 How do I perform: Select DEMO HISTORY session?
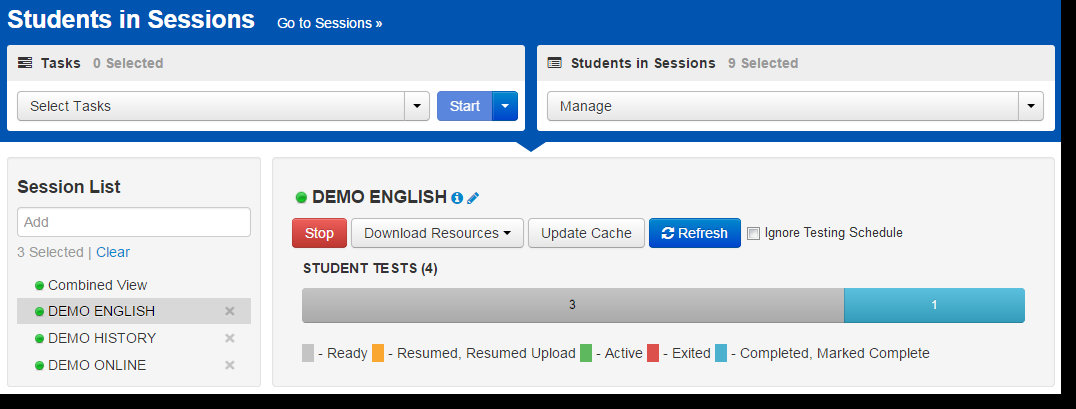click(102, 338)
